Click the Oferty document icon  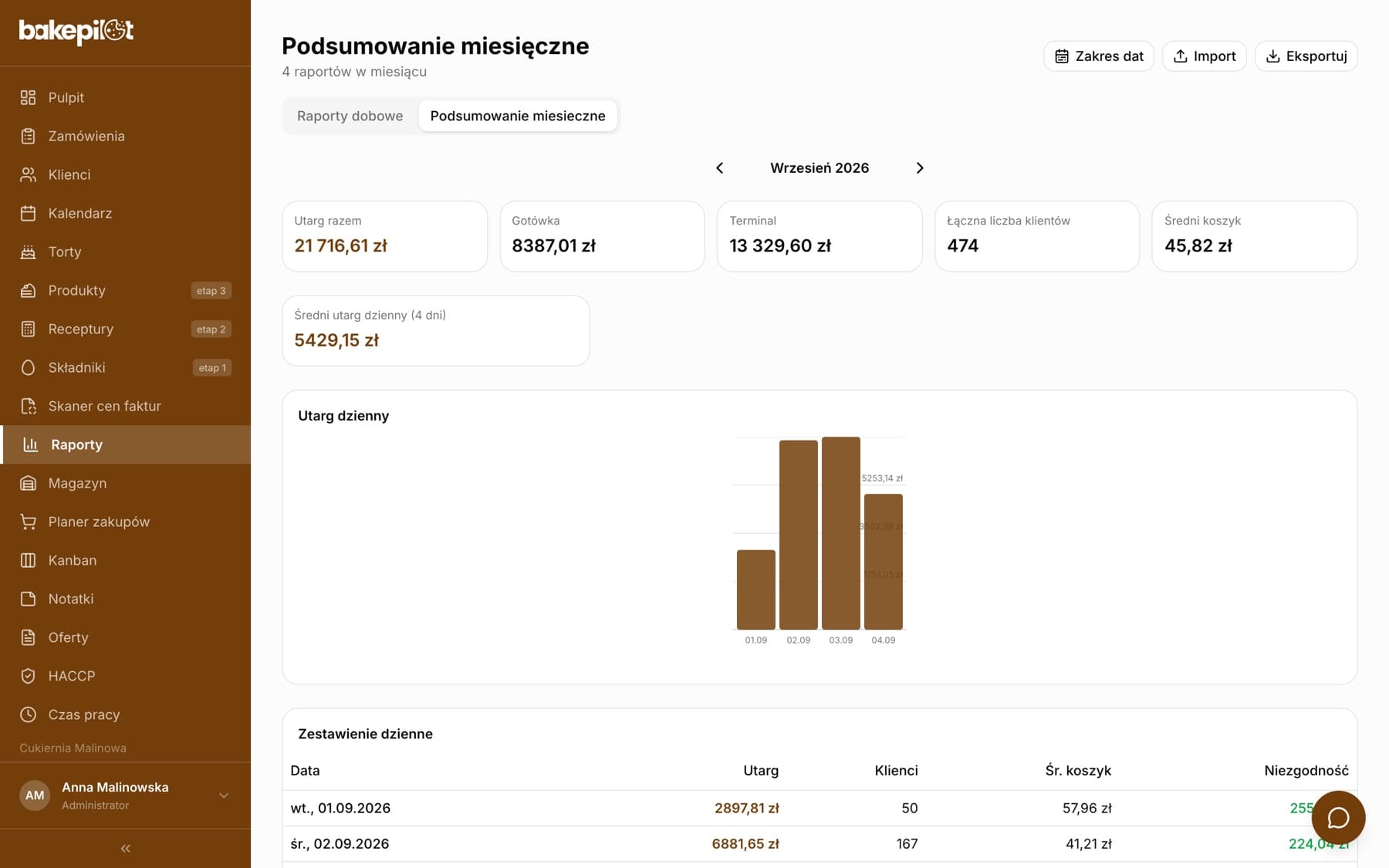(x=29, y=637)
